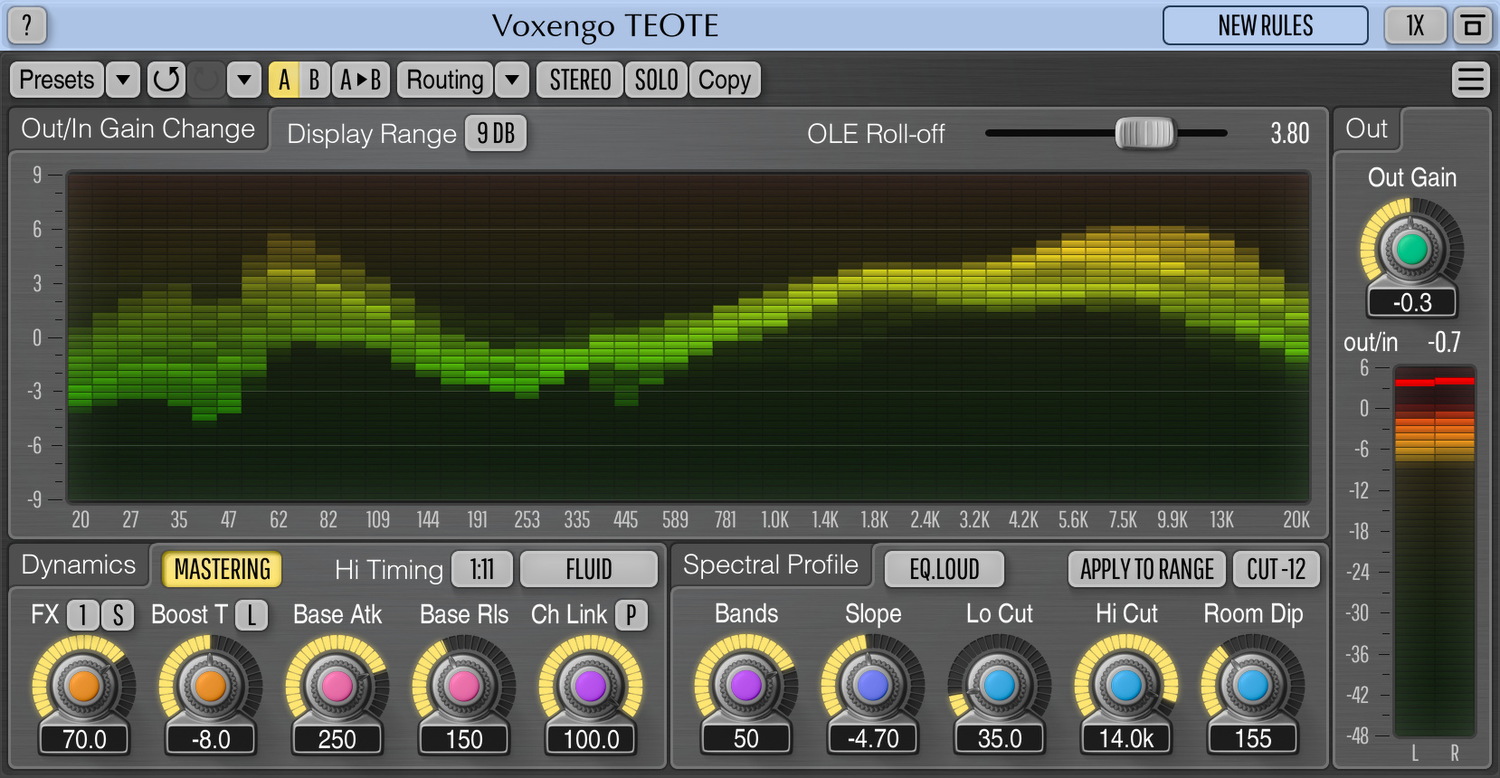Click the Hi Cut value field 14.0k

[x=1126, y=740]
